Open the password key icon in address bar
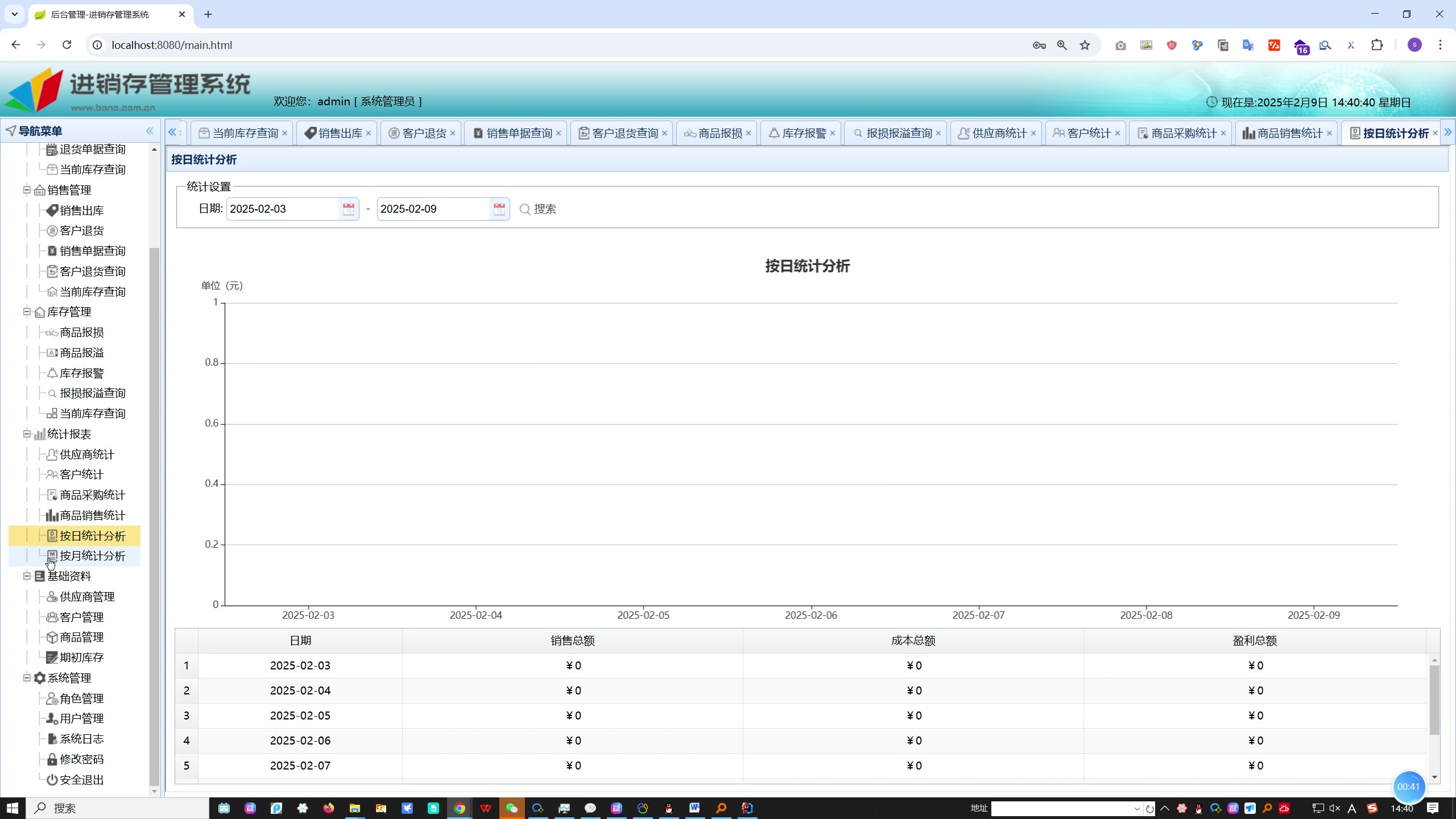 point(1039,45)
